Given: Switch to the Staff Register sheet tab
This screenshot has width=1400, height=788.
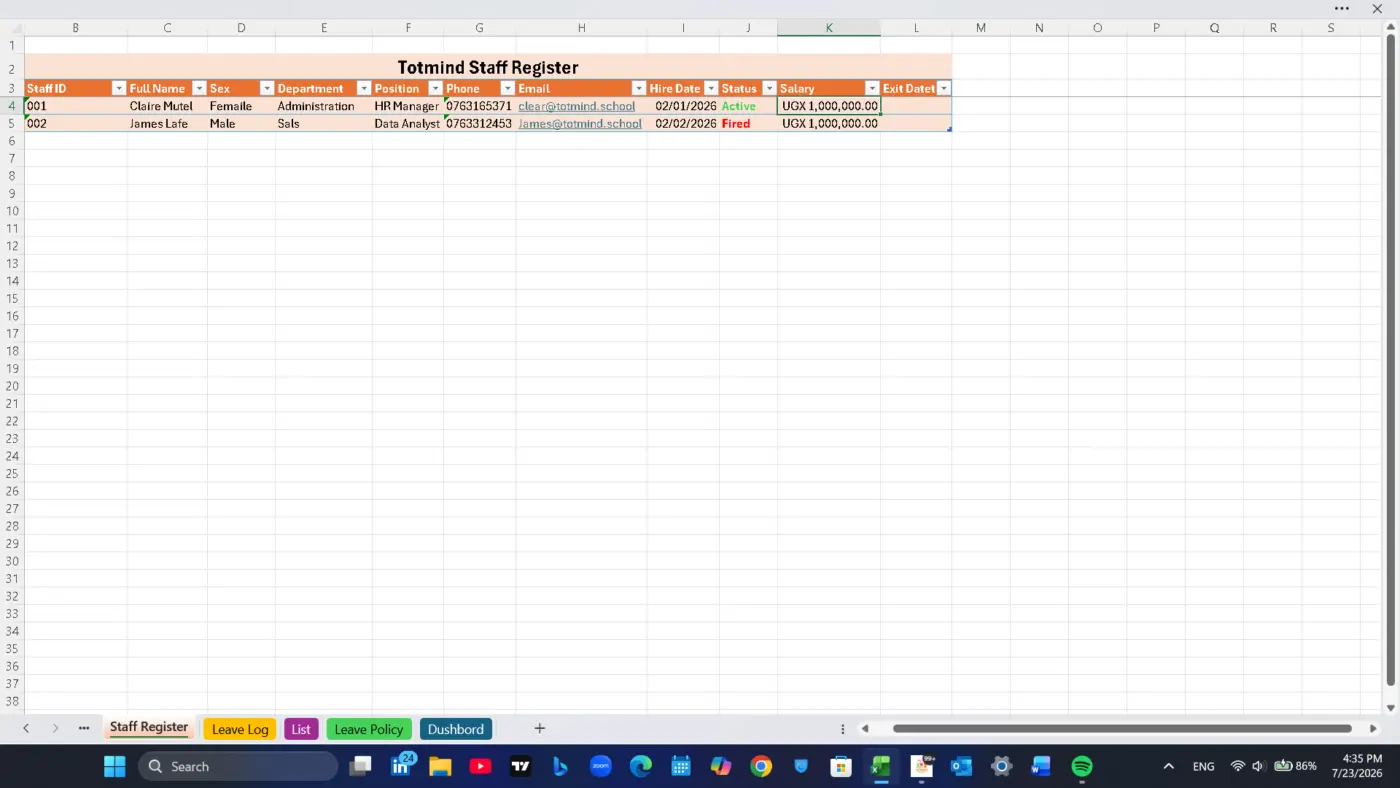Looking at the screenshot, I should click(x=149, y=727).
